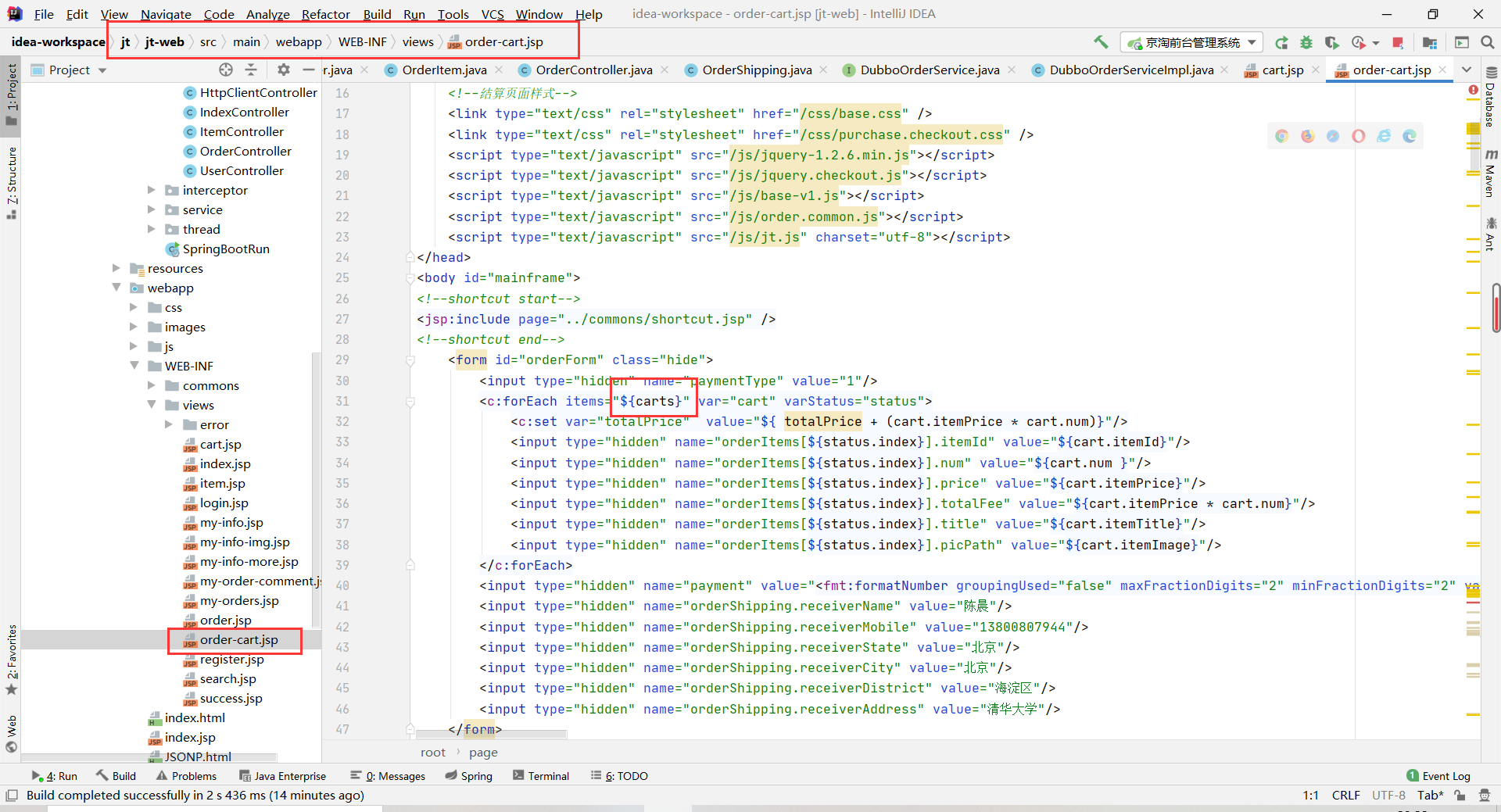Click the Search Everywhere magnifier
Screen dimensions: 1501x812
1487,42
